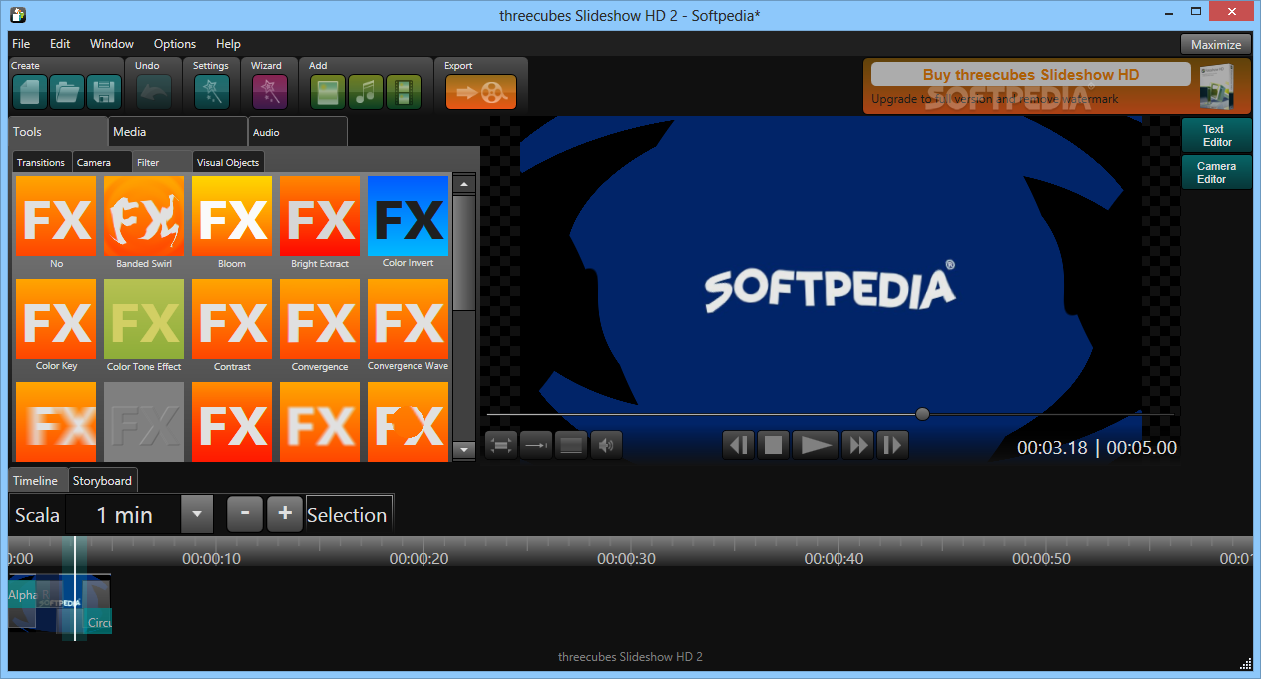Stop the preview playback
The width and height of the screenshot is (1261, 679).
tap(773, 445)
